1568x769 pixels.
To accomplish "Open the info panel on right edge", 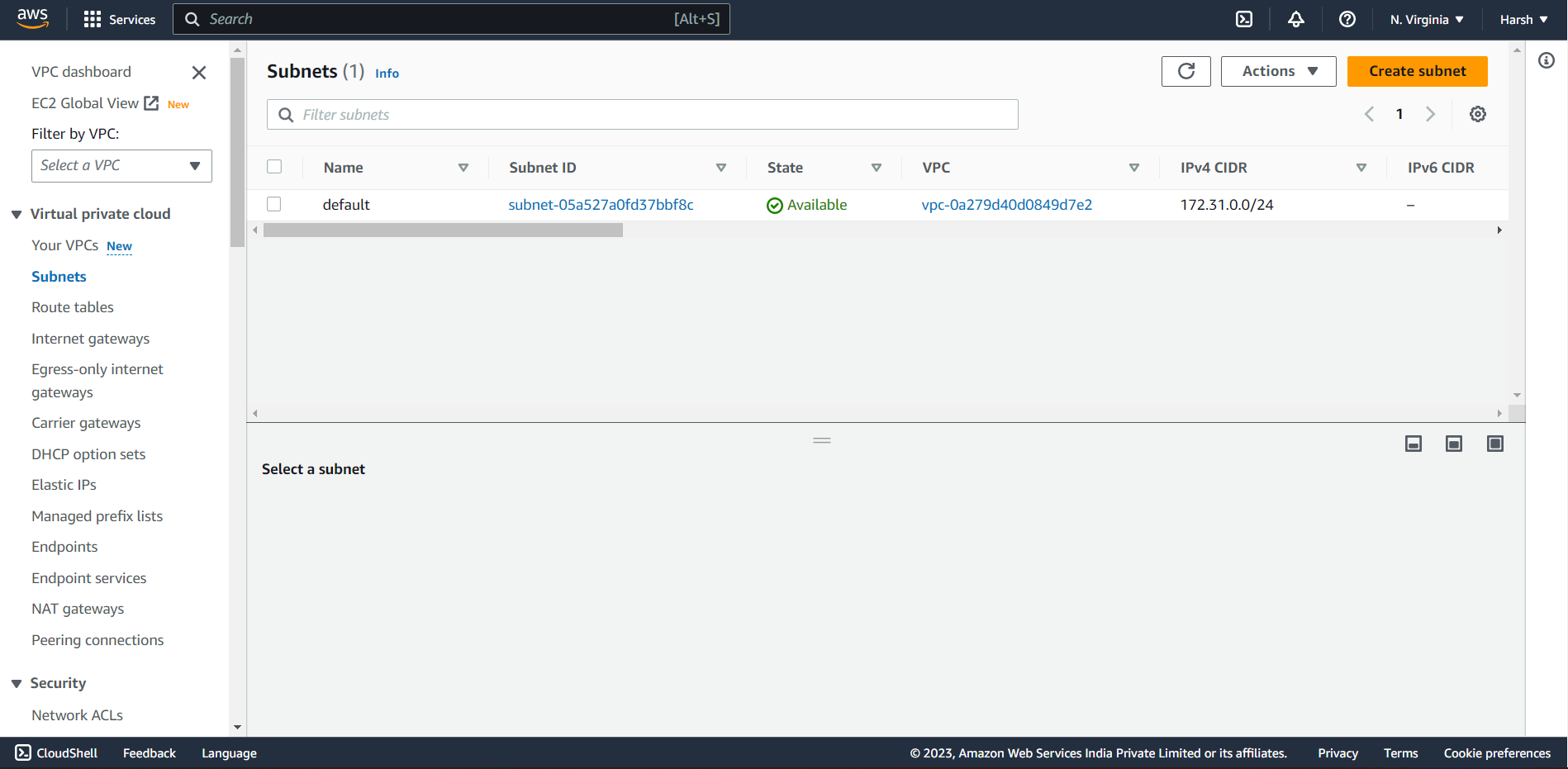I will 1547,60.
